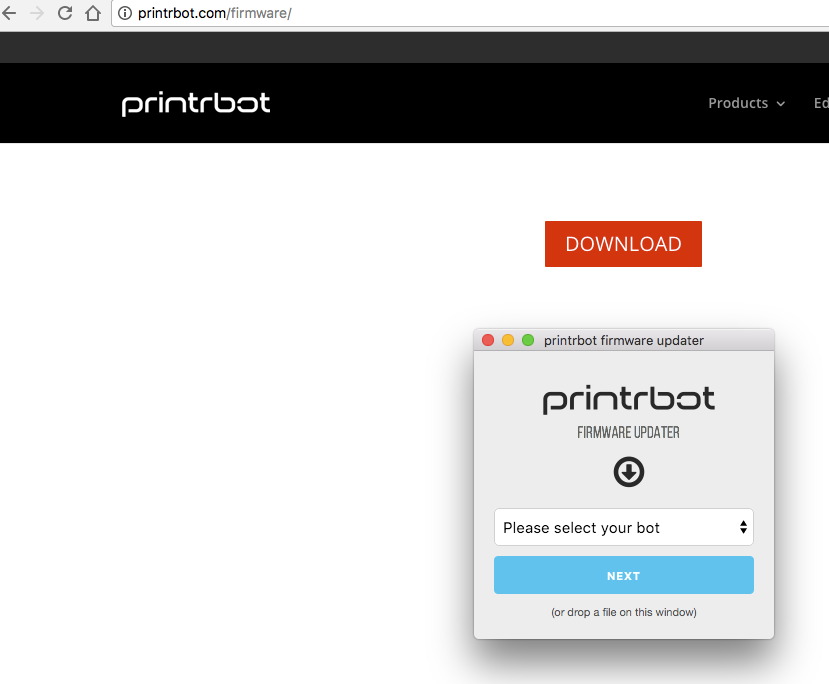
Task: Focus the printrbot.com/firmware/ address bar
Action: pyautogui.click(x=471, y=13)
